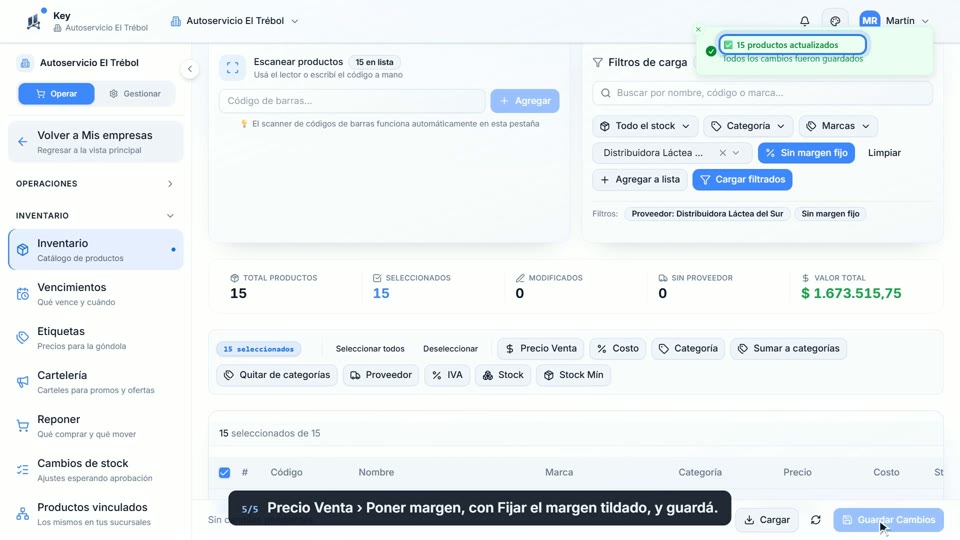
Task: Click the 15 seleccionados badge
Action: (258, 349)
